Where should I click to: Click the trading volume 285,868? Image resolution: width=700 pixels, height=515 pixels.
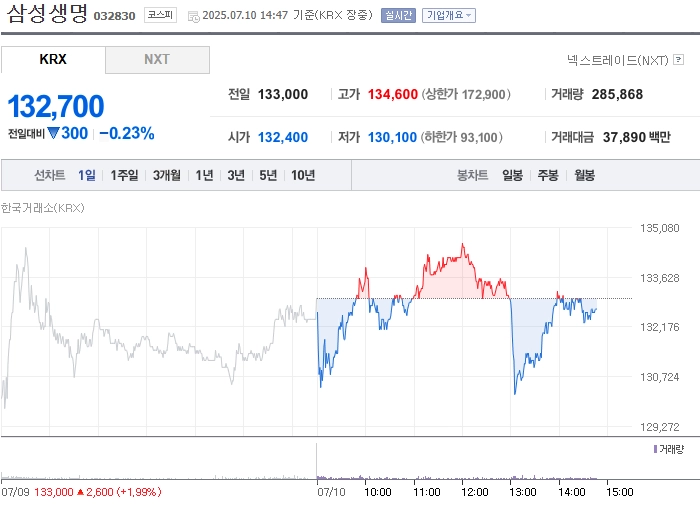pyautogui.click(x=617, y=94)
